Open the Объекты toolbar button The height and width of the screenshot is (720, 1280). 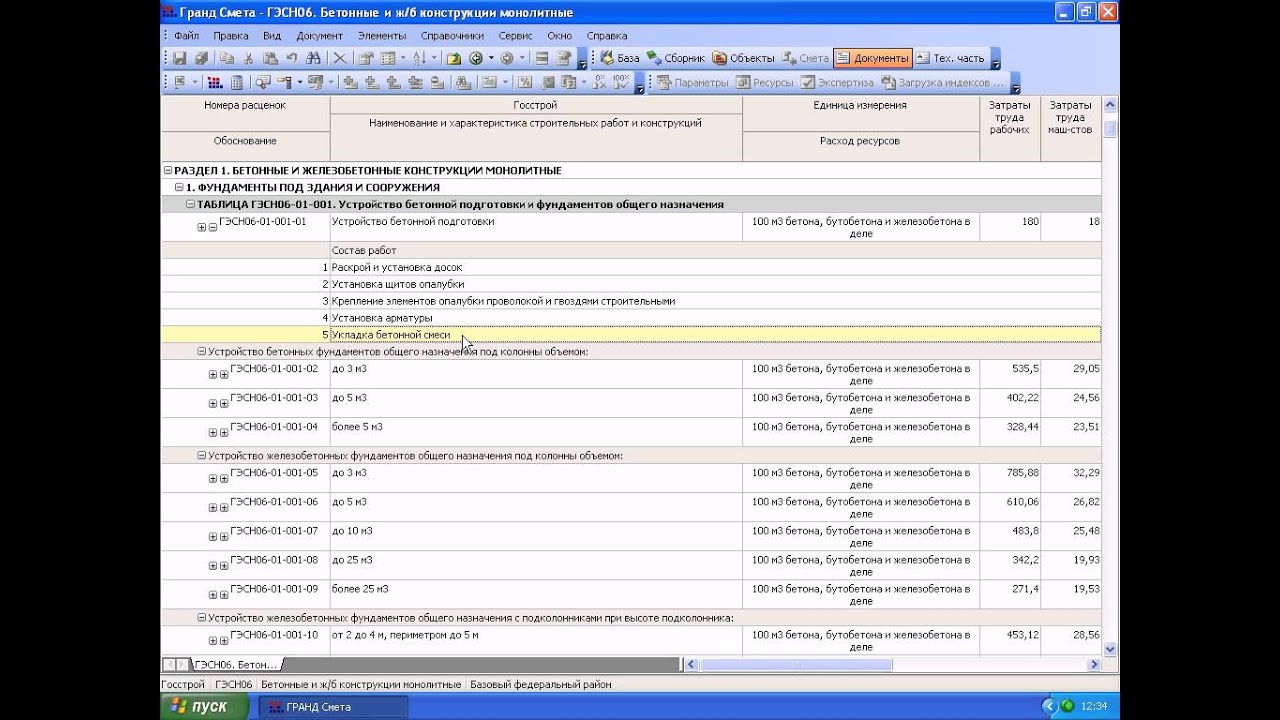coord(743,58)
